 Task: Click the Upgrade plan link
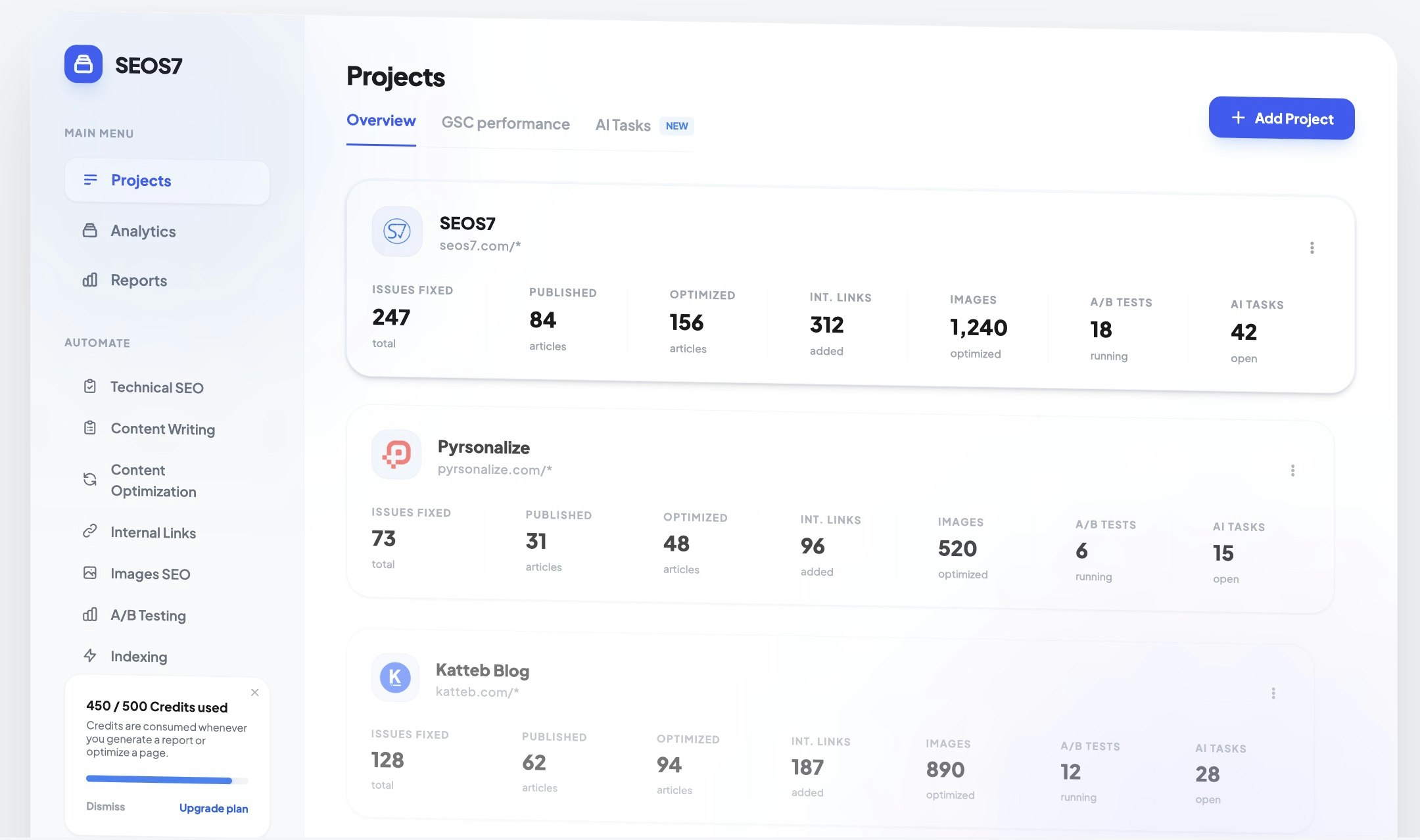pos(214,808)
